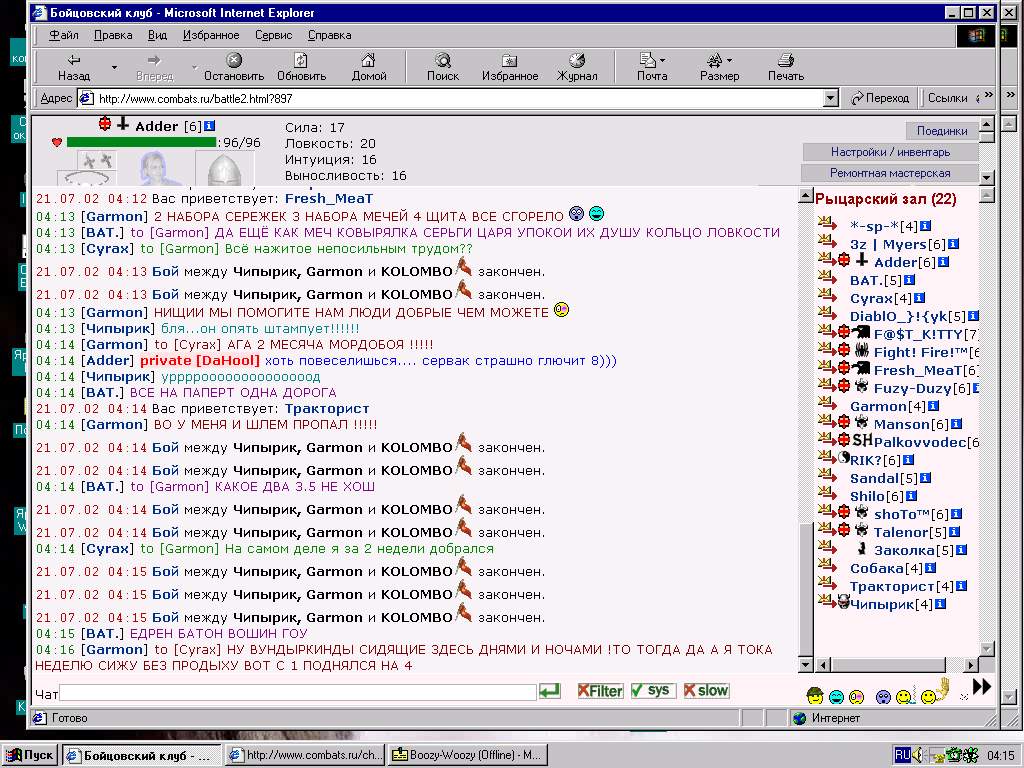Click private-message arrow icon next to BAT.[5]
The height and width of the screenshot is (768, 1024).
pyautogui.click(x=827, y=278)
